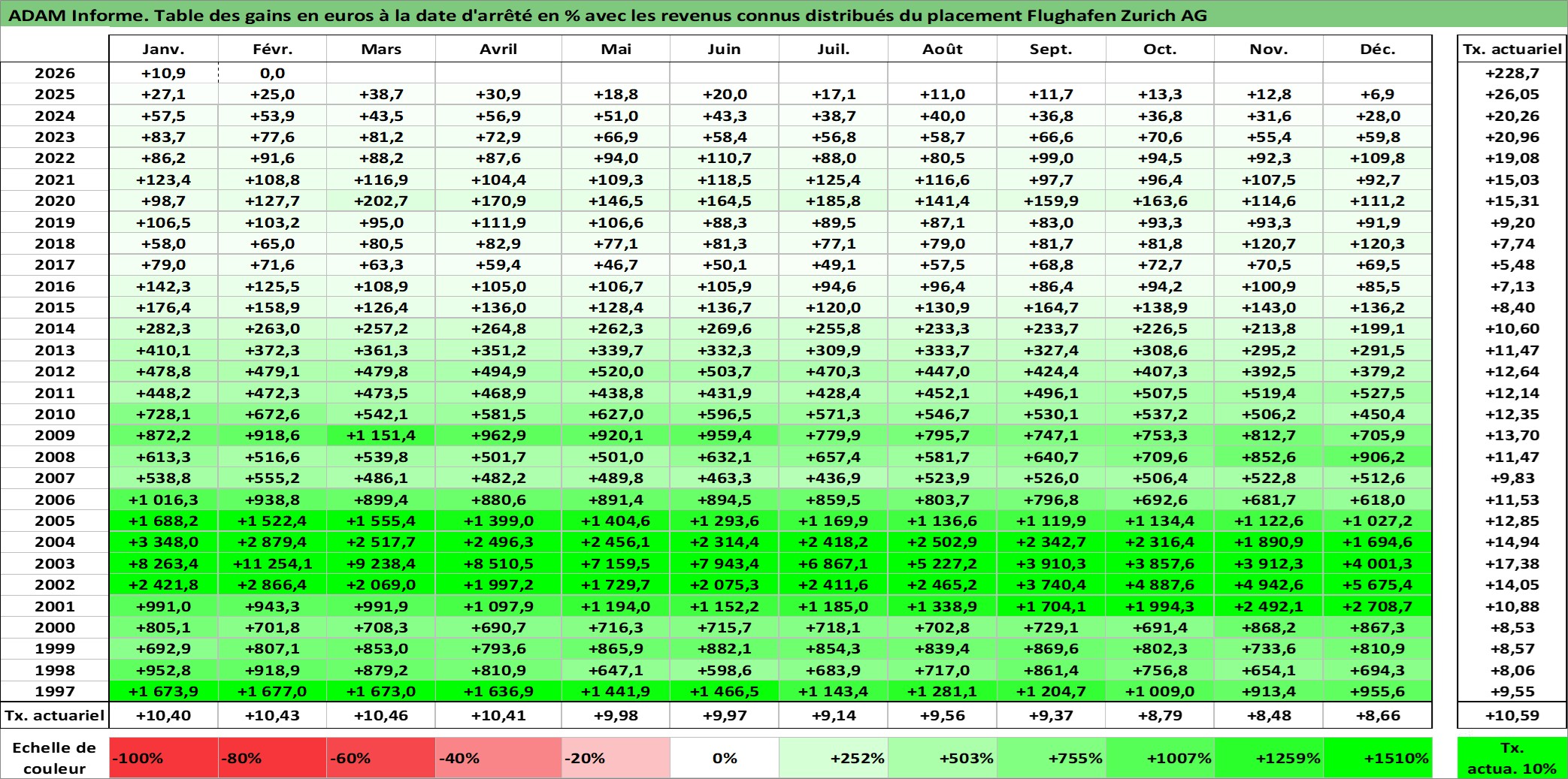Click the +1259% green swatch

coord(1269,758)
